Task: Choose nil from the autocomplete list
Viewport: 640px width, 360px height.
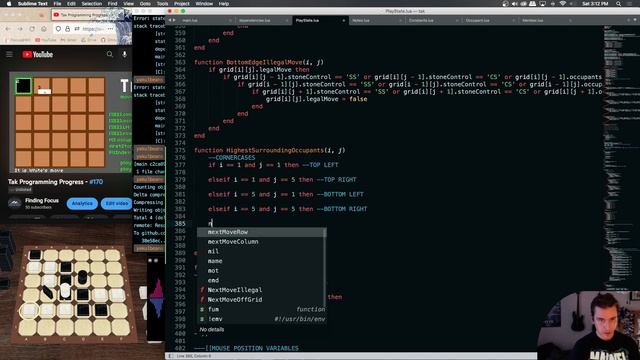Action: pos(261,251)
